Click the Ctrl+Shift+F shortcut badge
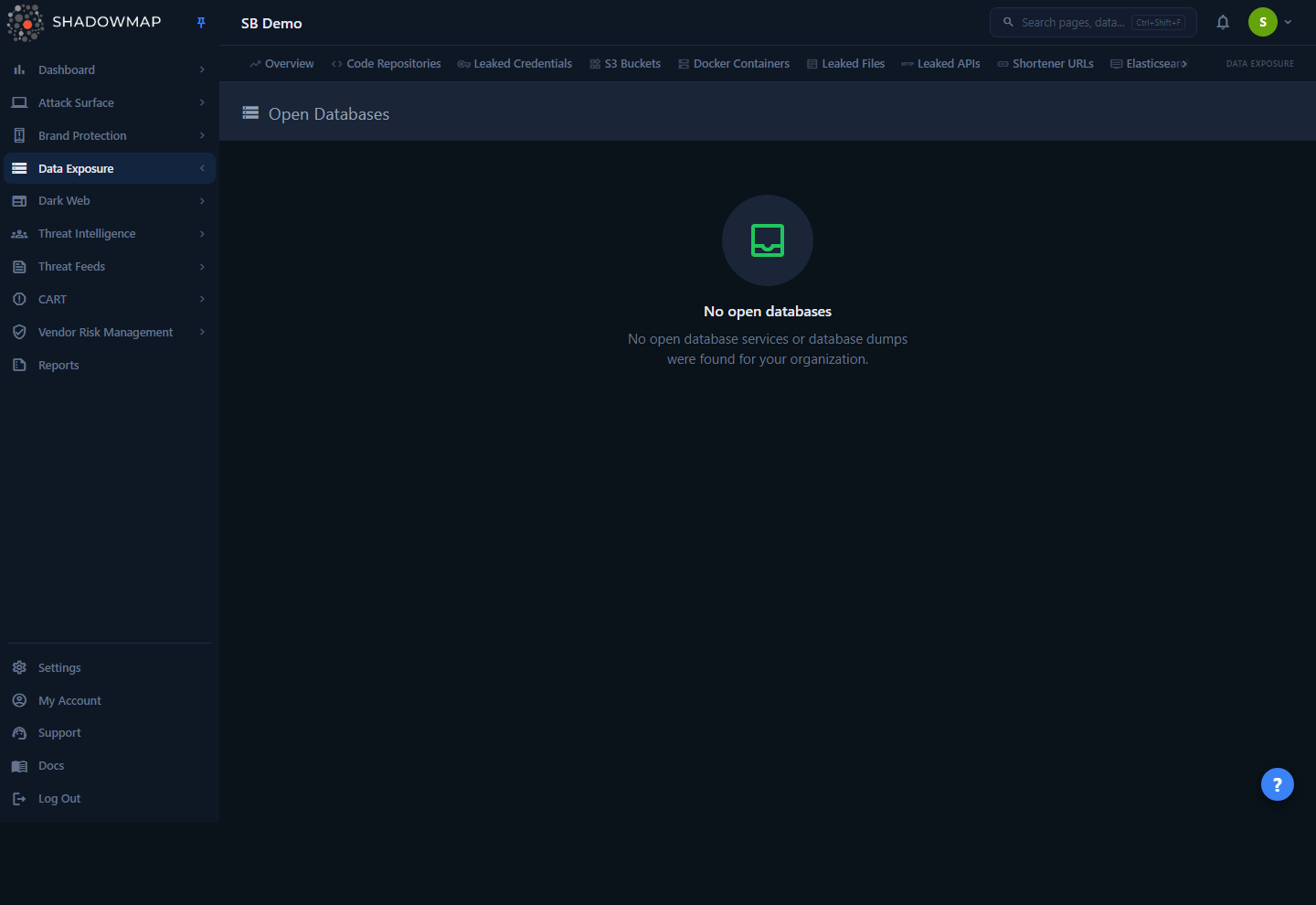 tap(1158, 23)
